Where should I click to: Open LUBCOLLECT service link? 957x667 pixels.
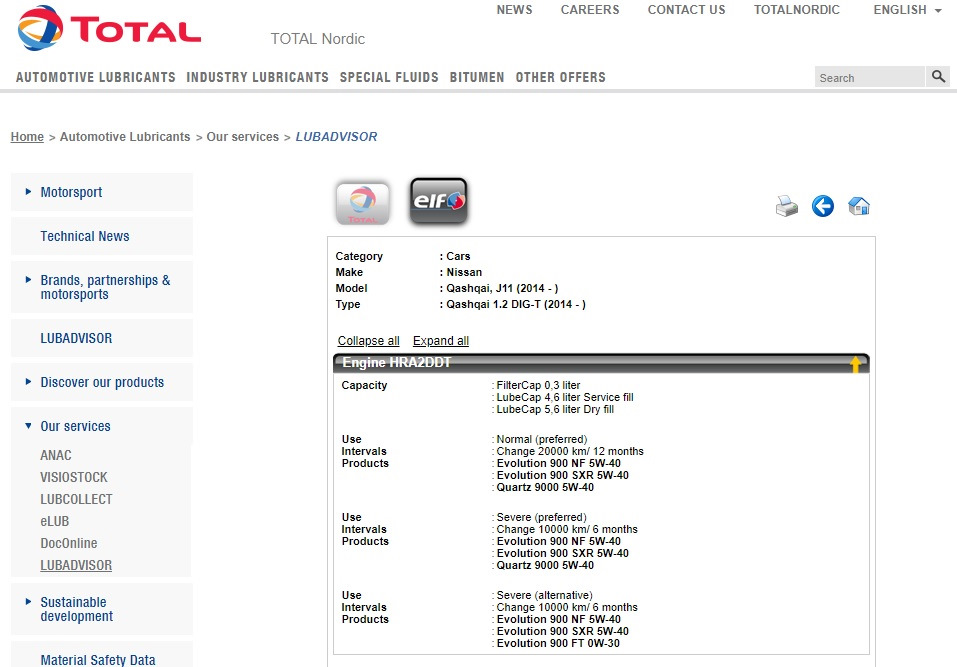pos(76,499)
